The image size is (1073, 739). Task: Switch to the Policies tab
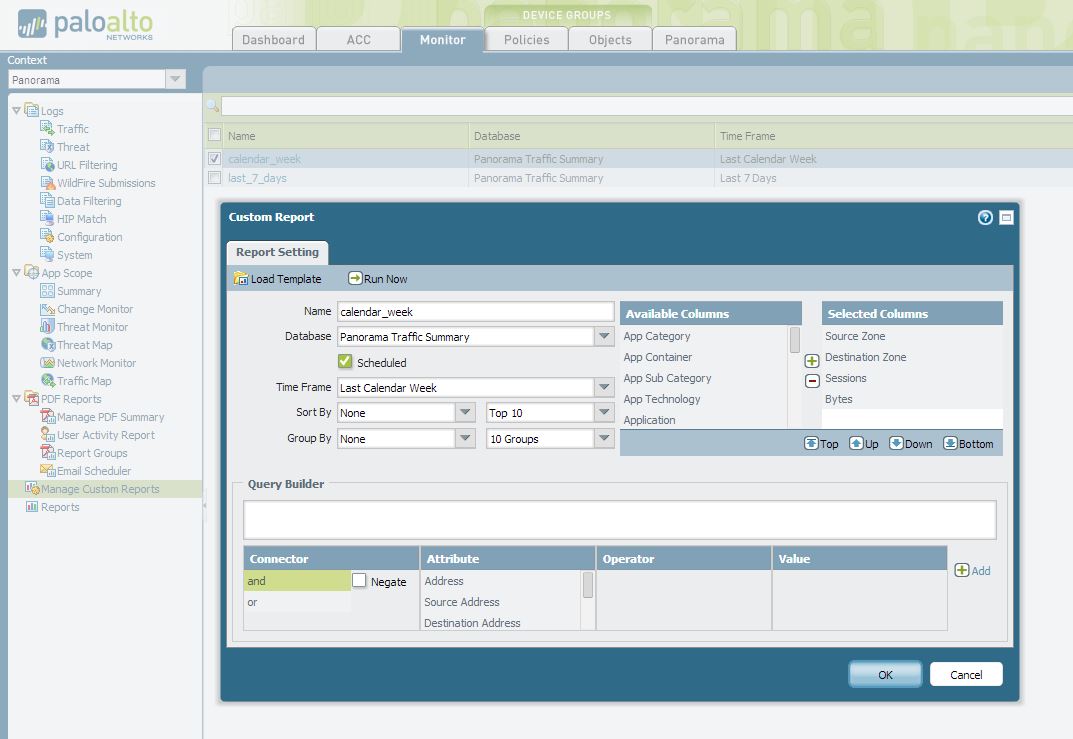pyautogui.click(x=526, y=40)
